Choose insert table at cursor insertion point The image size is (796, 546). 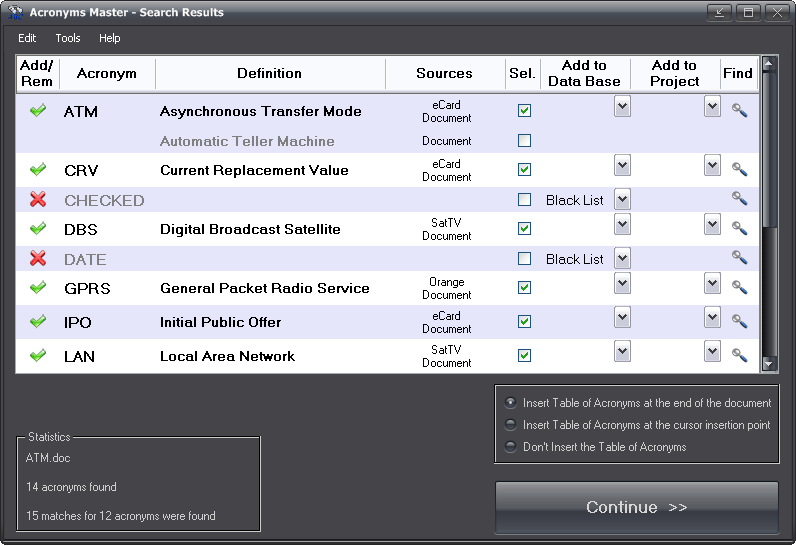tap(511, 425)
